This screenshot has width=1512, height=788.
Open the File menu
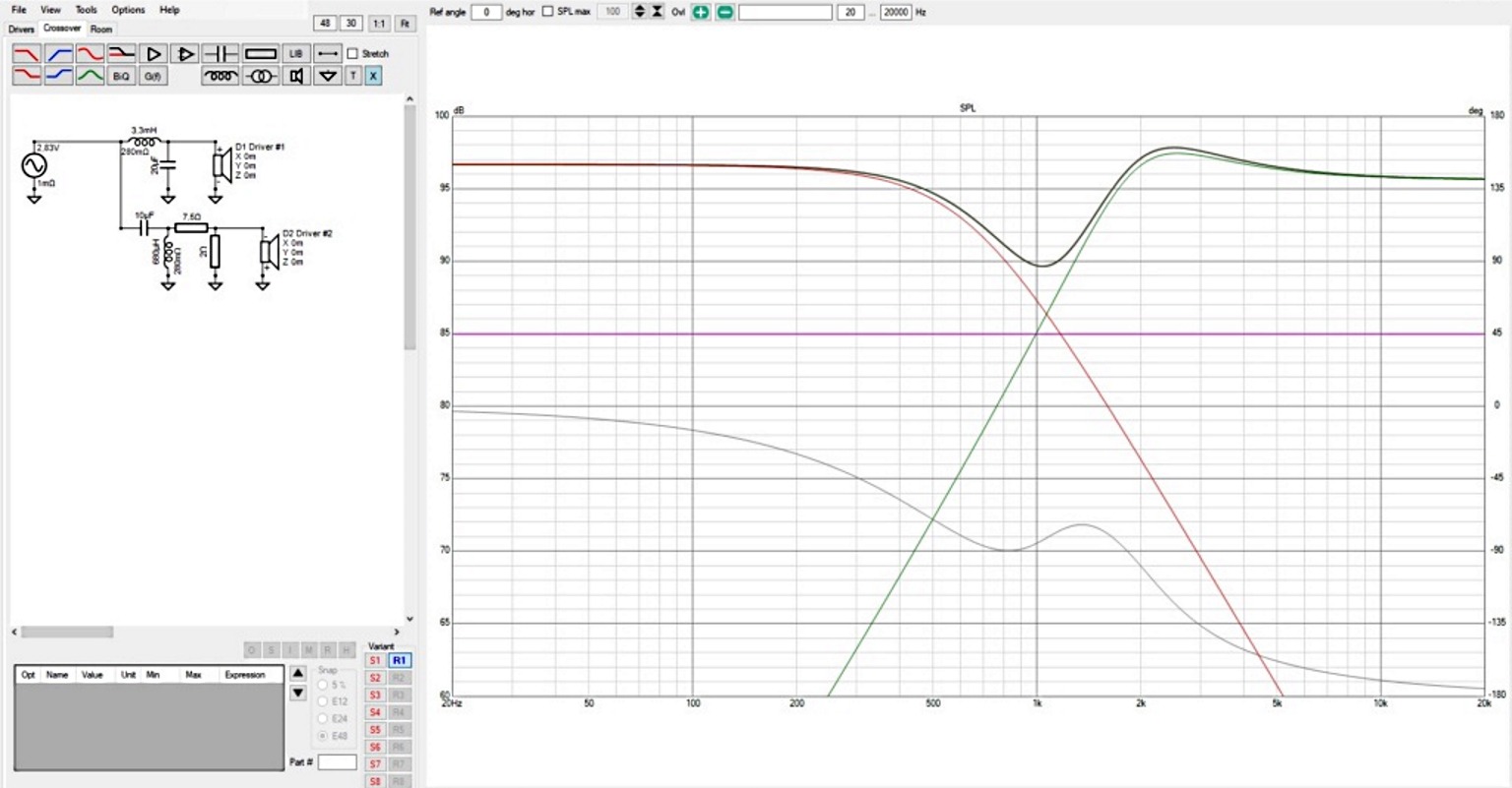pos(19,10)
